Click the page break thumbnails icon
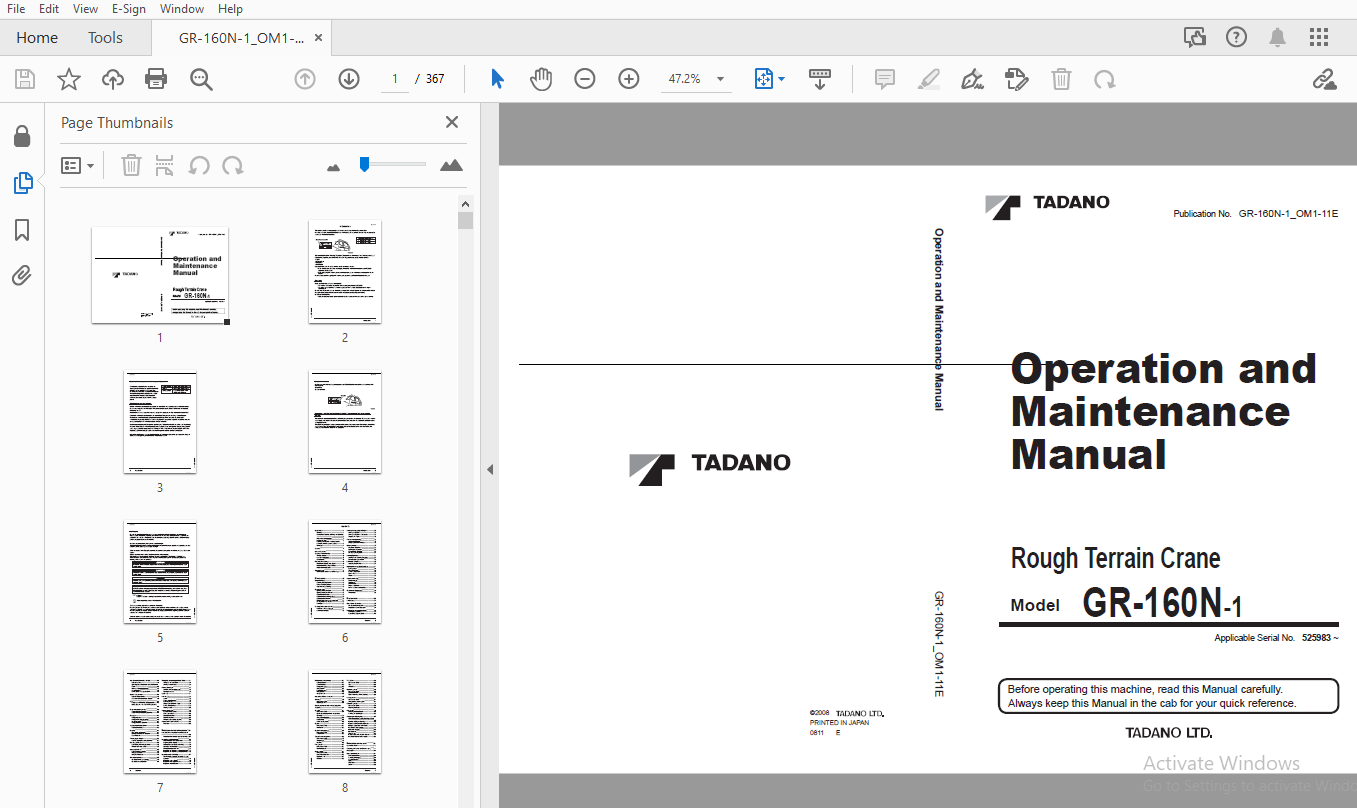1357x808 pixels. pyautogui.click(x=165, y=165)
